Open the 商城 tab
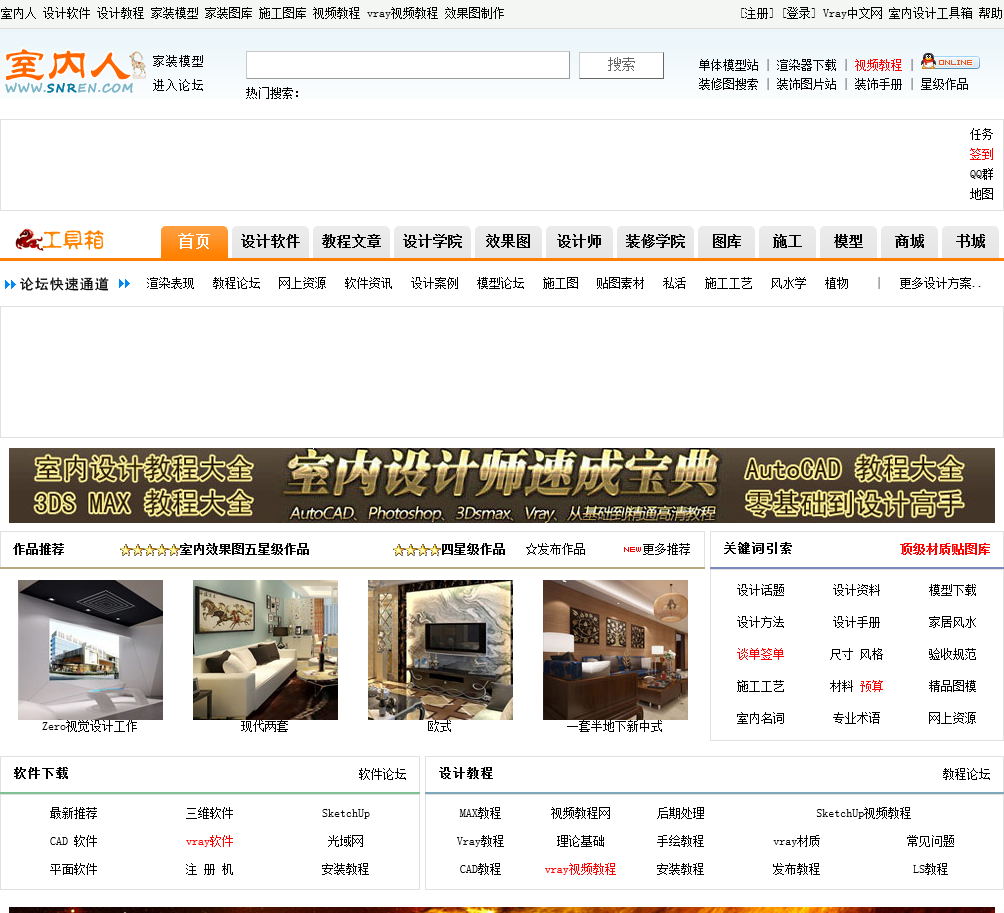 (909, 241)
